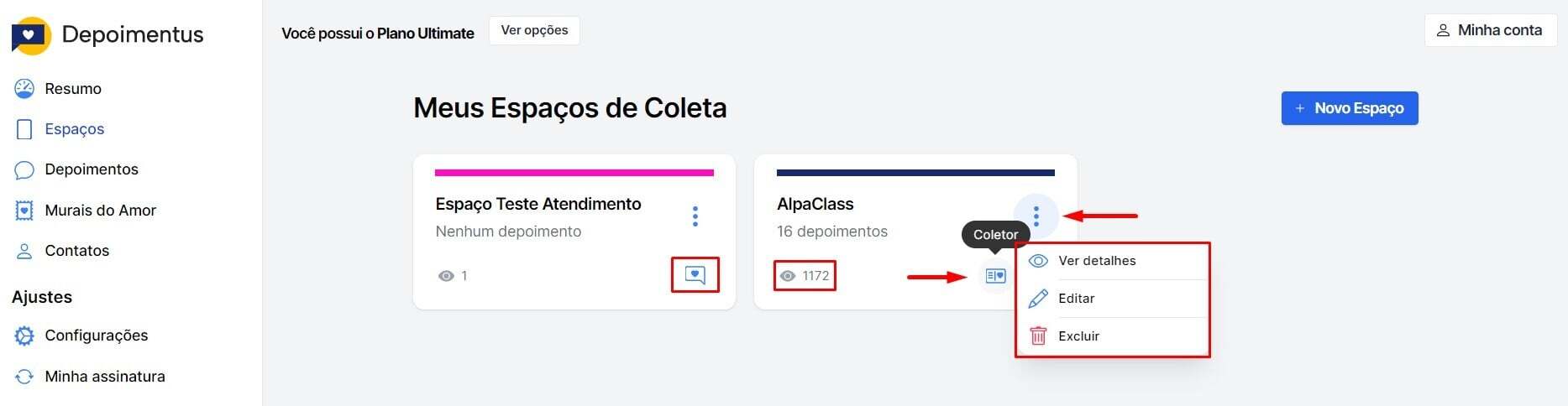
Task: Click the eye views count on AlpaClass
Action: click(805, 276)
